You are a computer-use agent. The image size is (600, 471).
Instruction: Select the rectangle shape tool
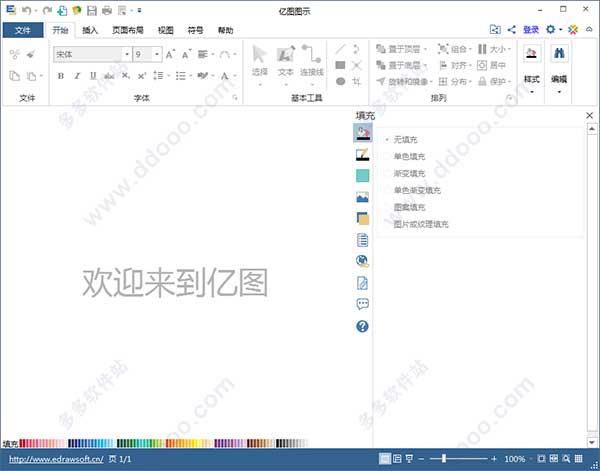[340, 65]
